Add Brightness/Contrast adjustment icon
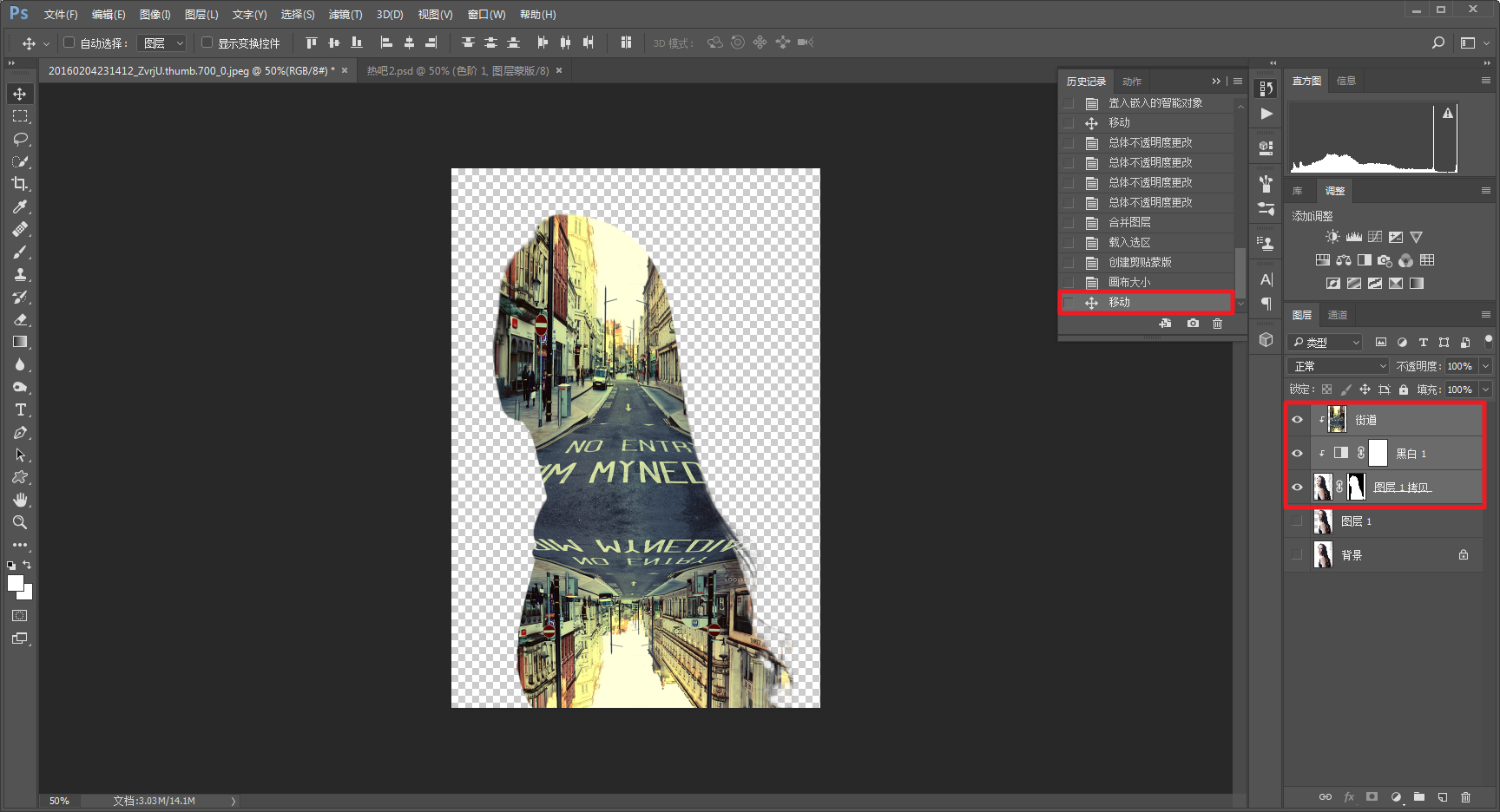This screenshot has width=1500, height=812. [x=1332, y=237]
